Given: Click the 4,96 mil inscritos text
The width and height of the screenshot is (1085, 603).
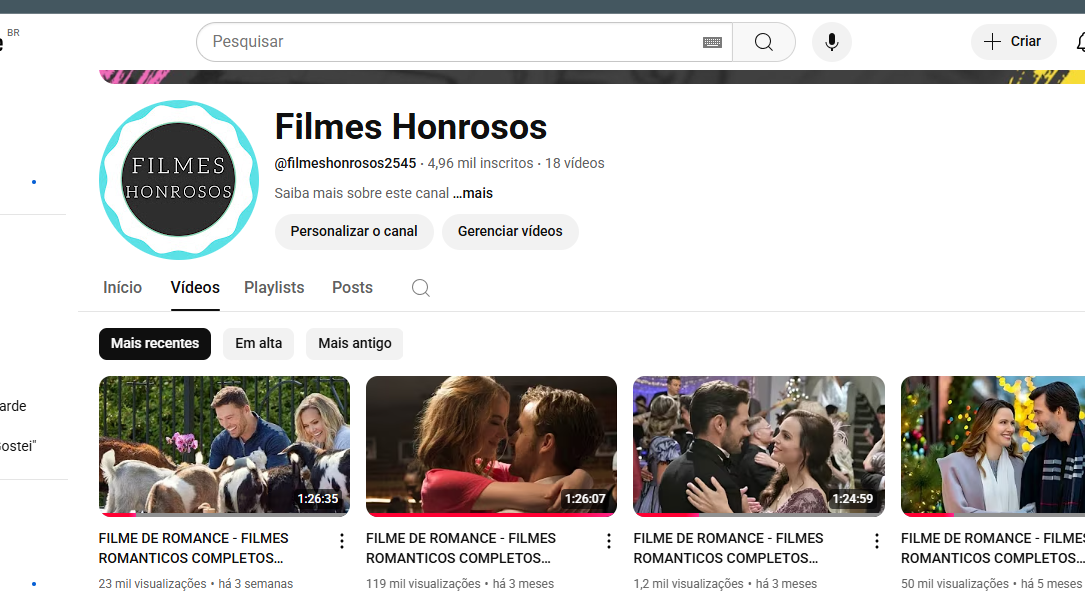Looking at the screenshot, I should click(480, 163).
